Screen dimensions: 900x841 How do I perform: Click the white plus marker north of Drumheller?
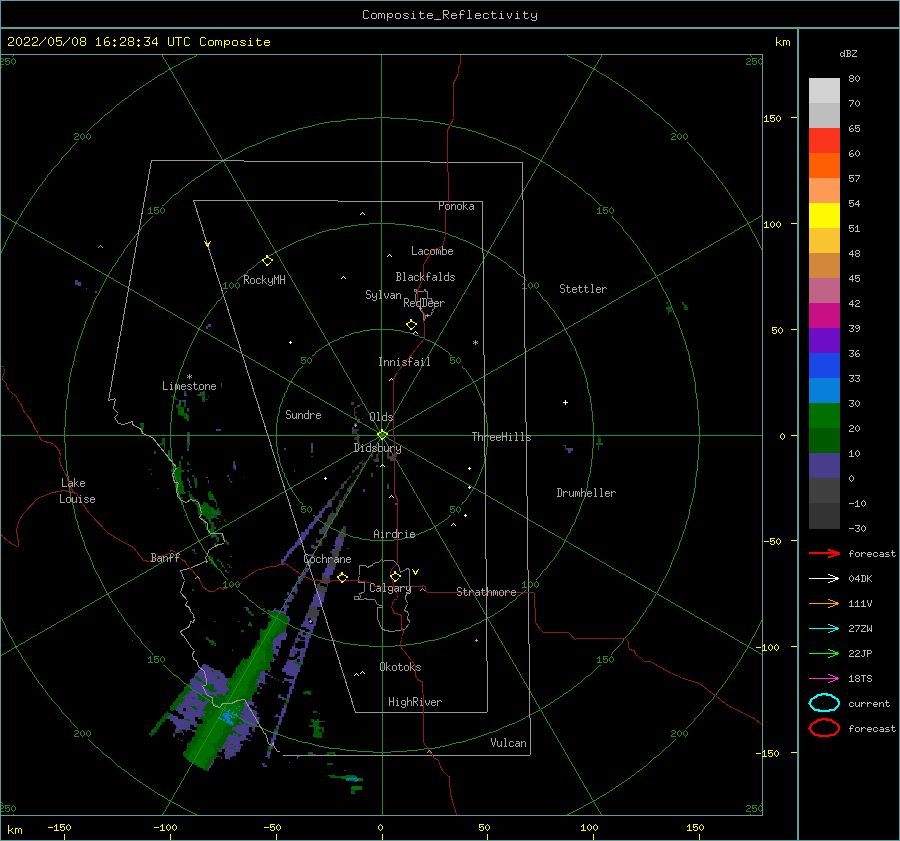point(565,402)
